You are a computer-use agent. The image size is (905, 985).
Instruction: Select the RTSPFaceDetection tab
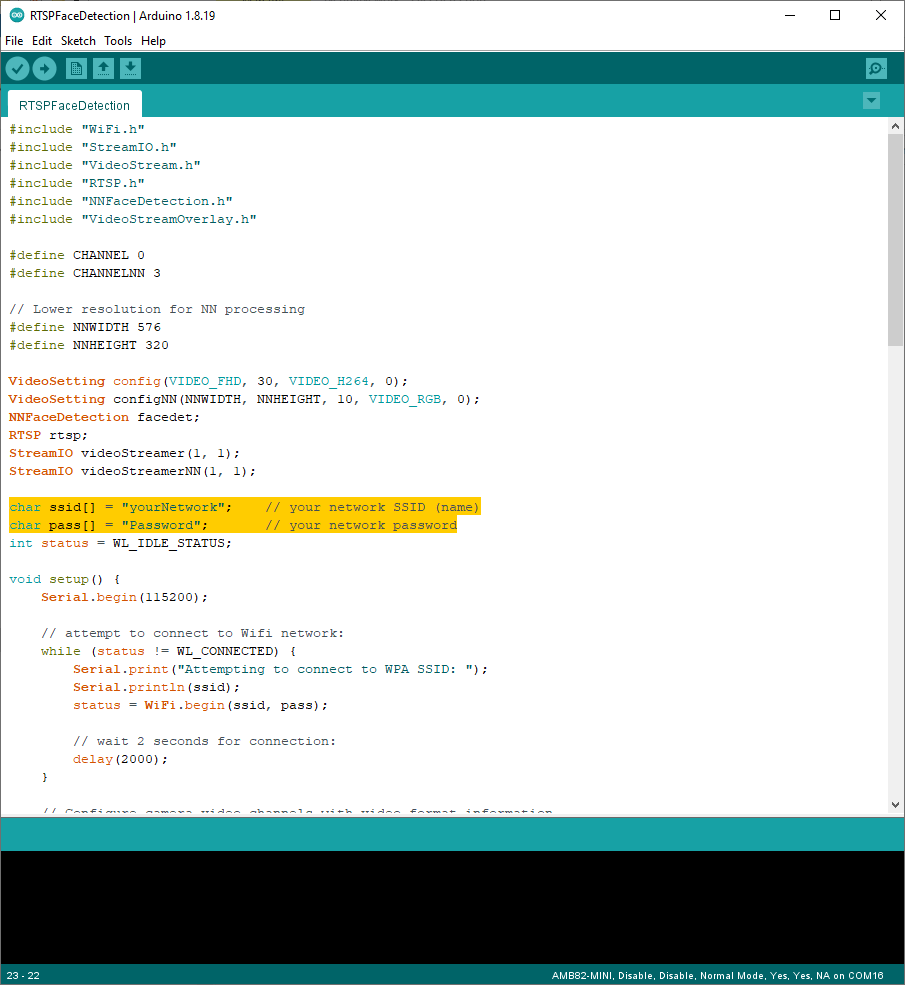(74, 105)
